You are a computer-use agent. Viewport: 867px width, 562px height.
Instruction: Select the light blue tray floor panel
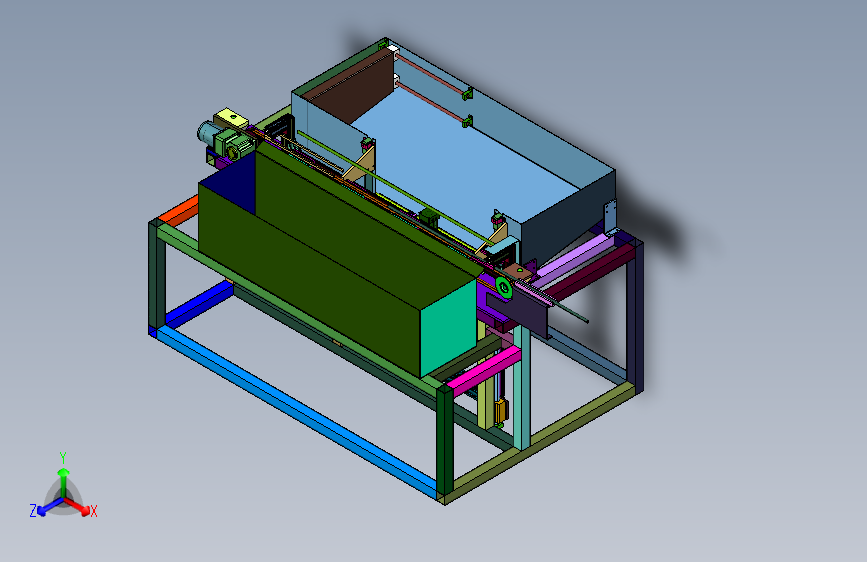[464, 166]
